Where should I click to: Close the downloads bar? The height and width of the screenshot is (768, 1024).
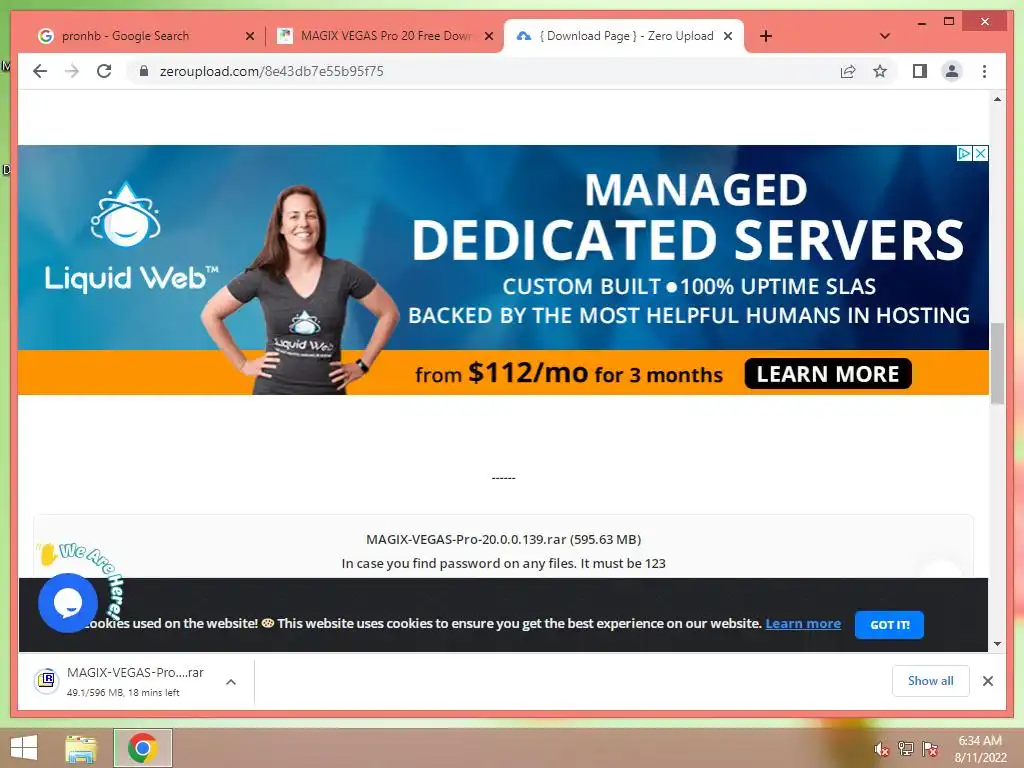click(987, 681)
